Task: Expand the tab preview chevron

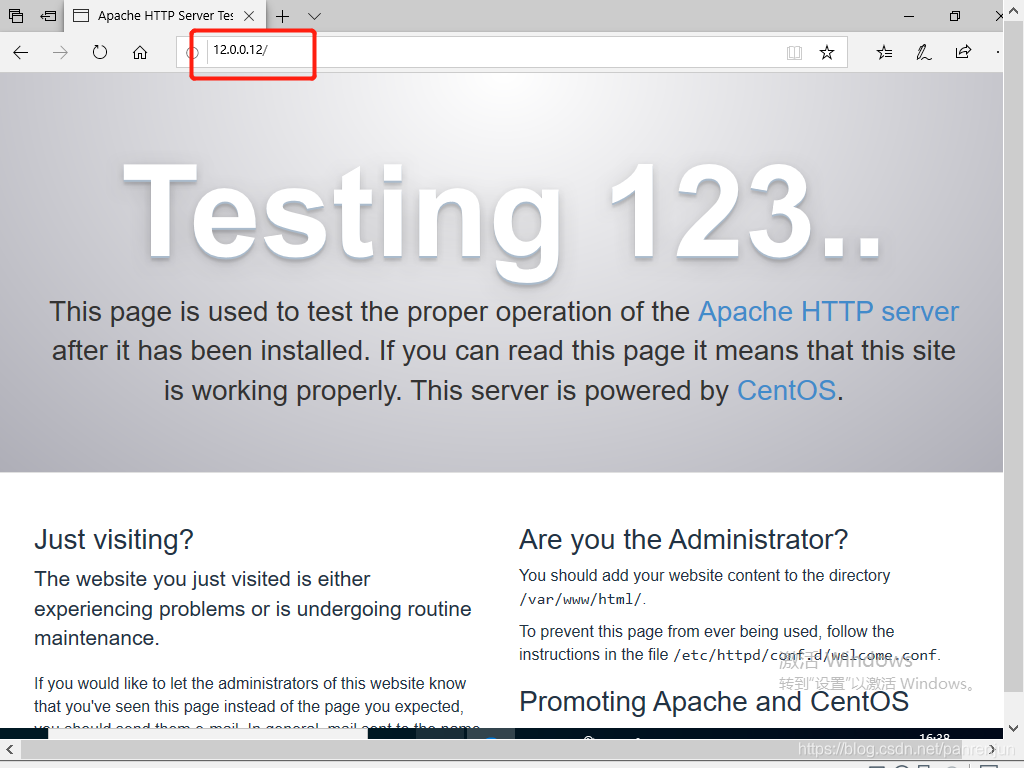Action: point(314,16)
